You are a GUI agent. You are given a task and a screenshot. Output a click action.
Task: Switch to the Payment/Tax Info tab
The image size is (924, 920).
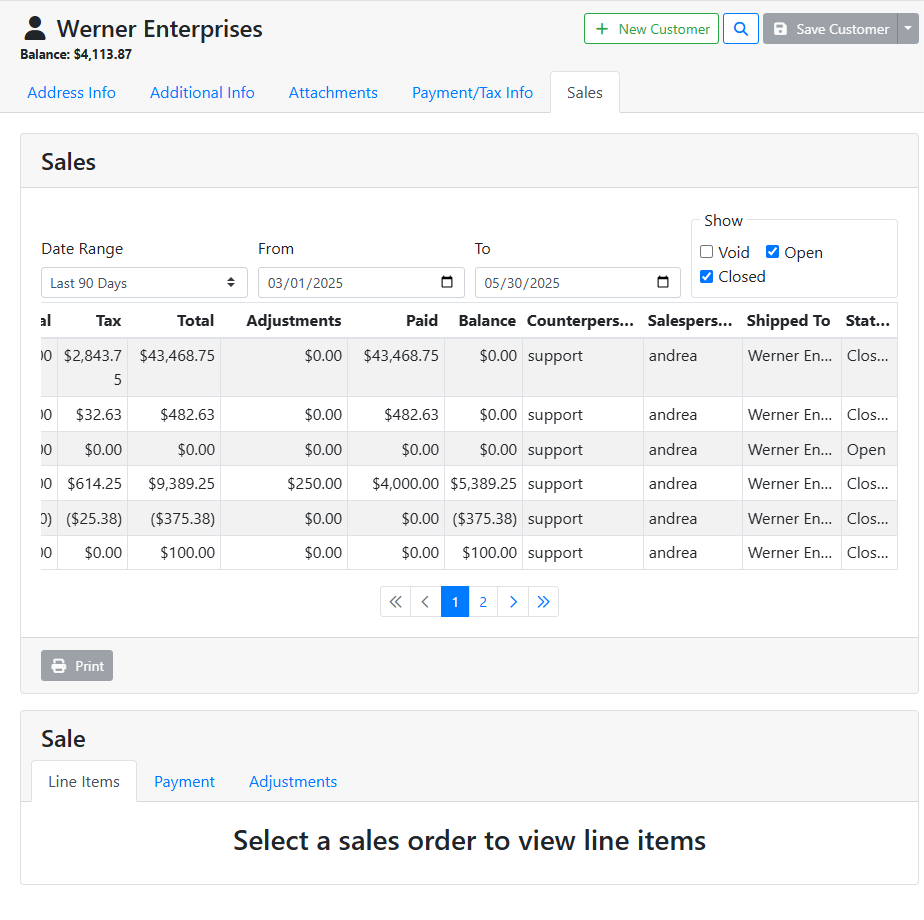472,92
